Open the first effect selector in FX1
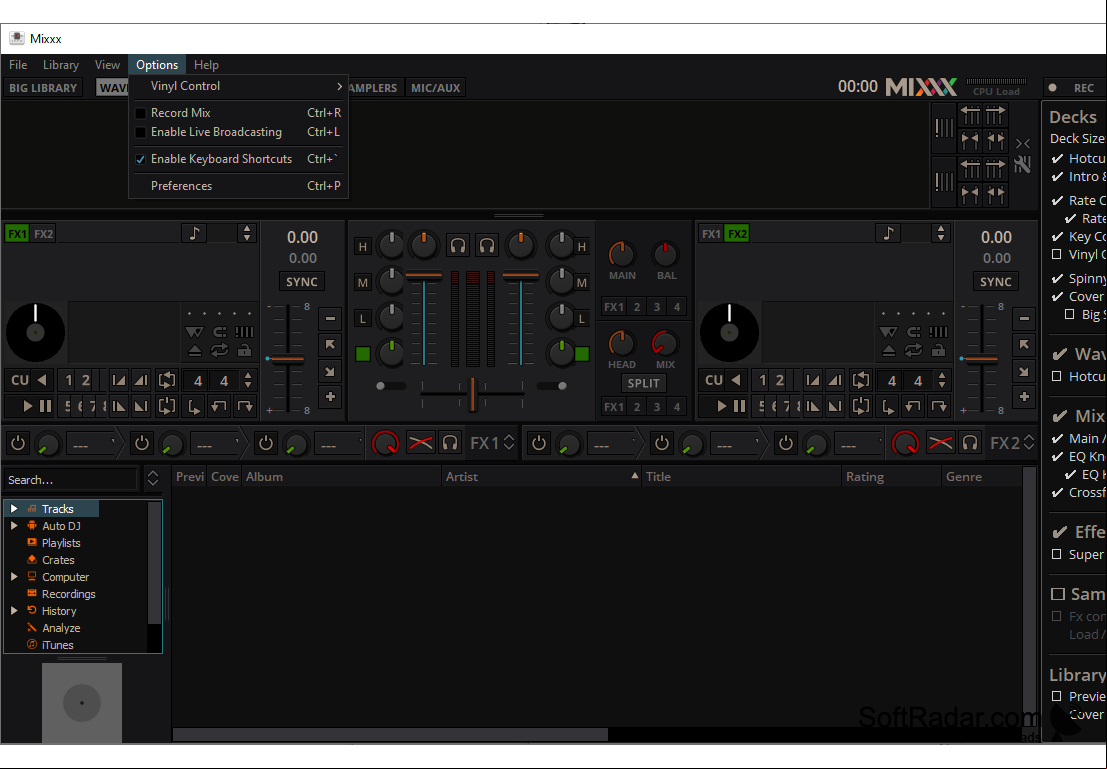Screen dimensions: 1107x769 click(x=92, y=444)
